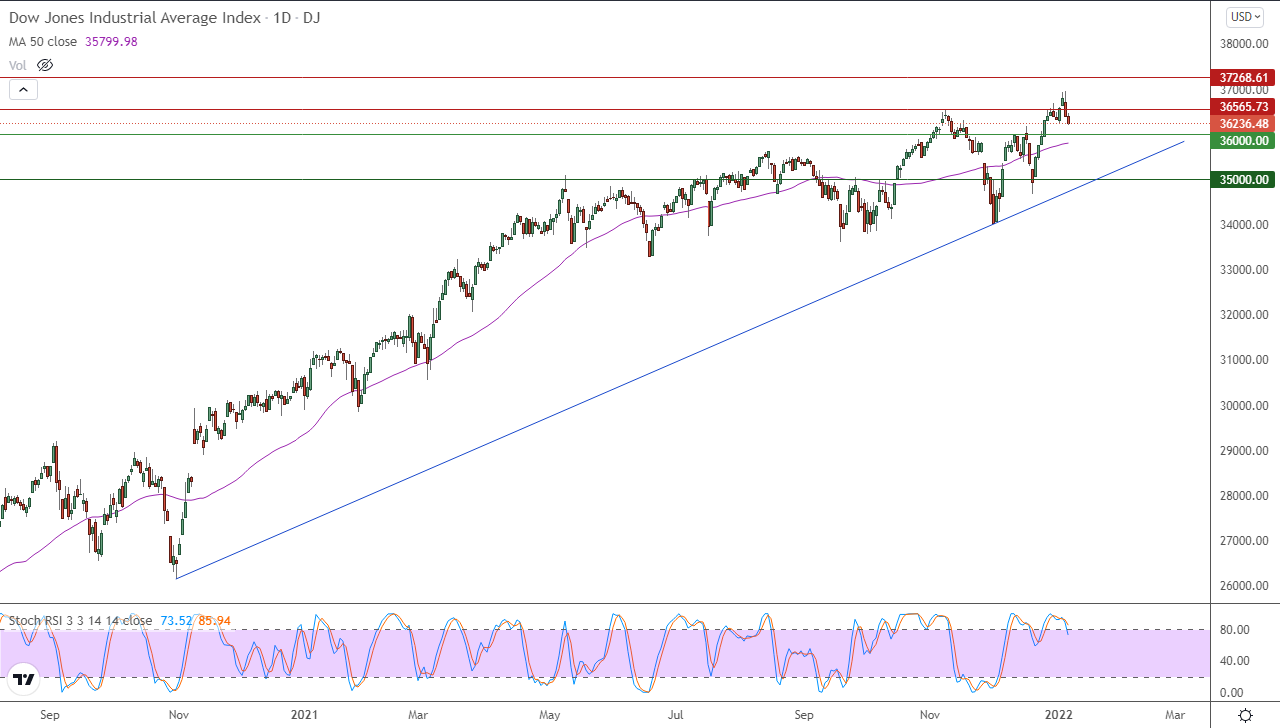
Task: Click the 26000.00 price axis label
Action: click(1243, 586)
